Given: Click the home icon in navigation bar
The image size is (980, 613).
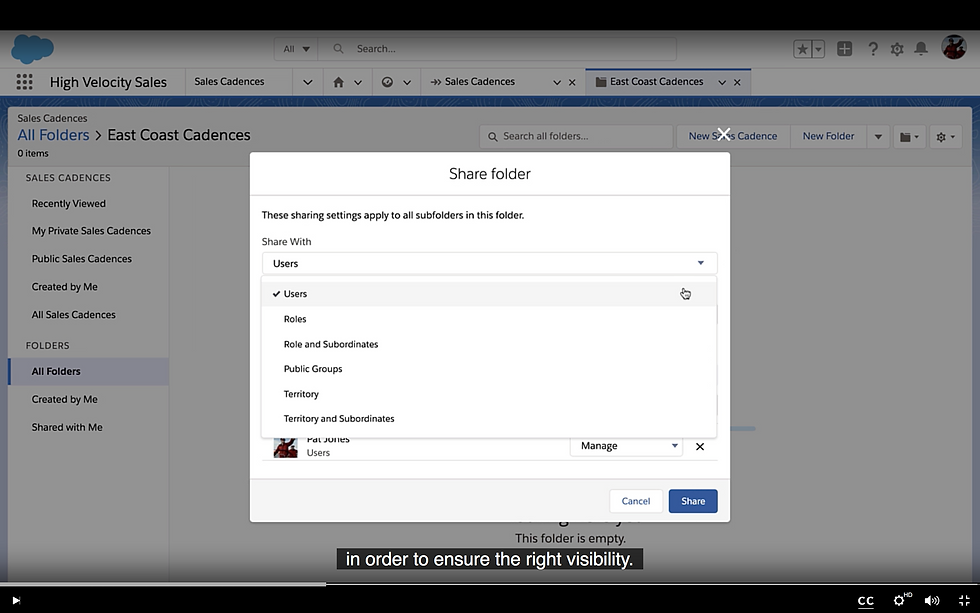Looking at the screenshot, I should [338, 82].
